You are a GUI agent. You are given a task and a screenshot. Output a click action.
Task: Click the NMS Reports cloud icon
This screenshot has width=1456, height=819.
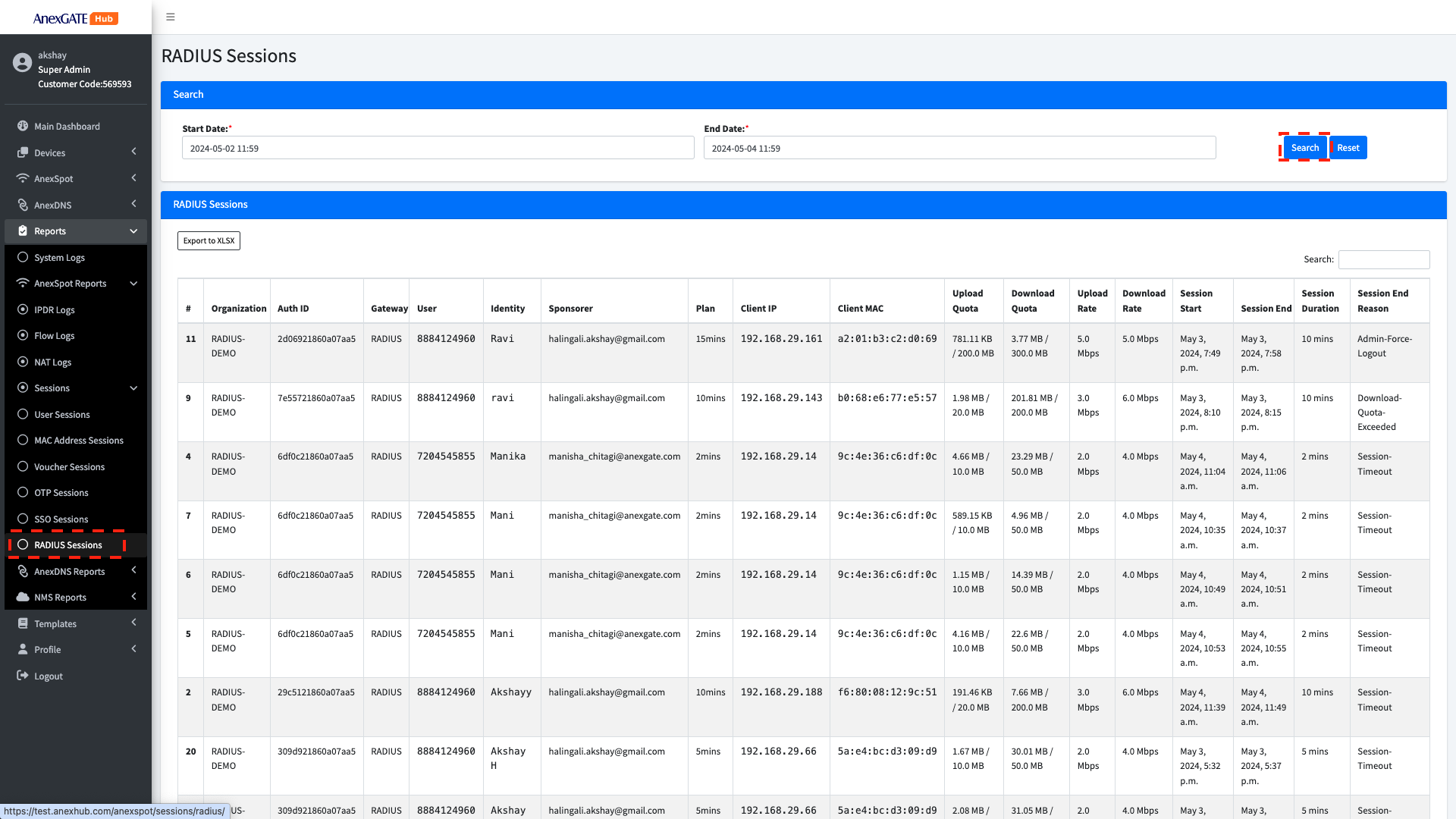click(23, 597)
